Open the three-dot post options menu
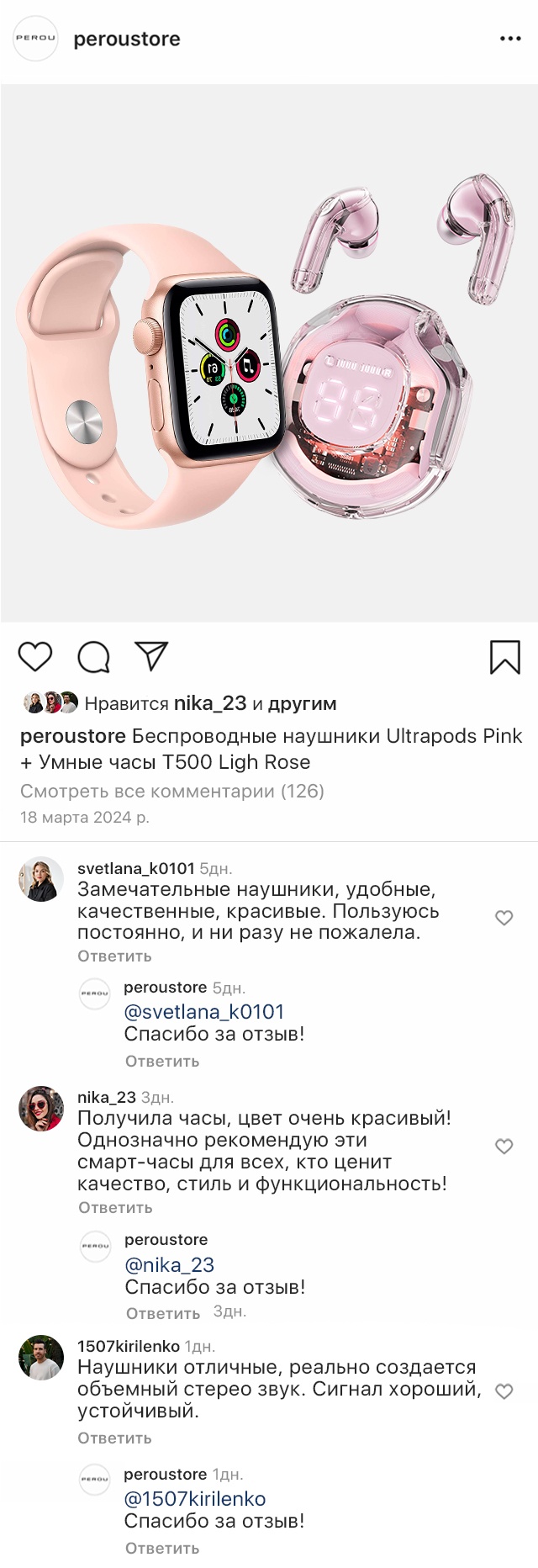 click(x=510, y=39)
